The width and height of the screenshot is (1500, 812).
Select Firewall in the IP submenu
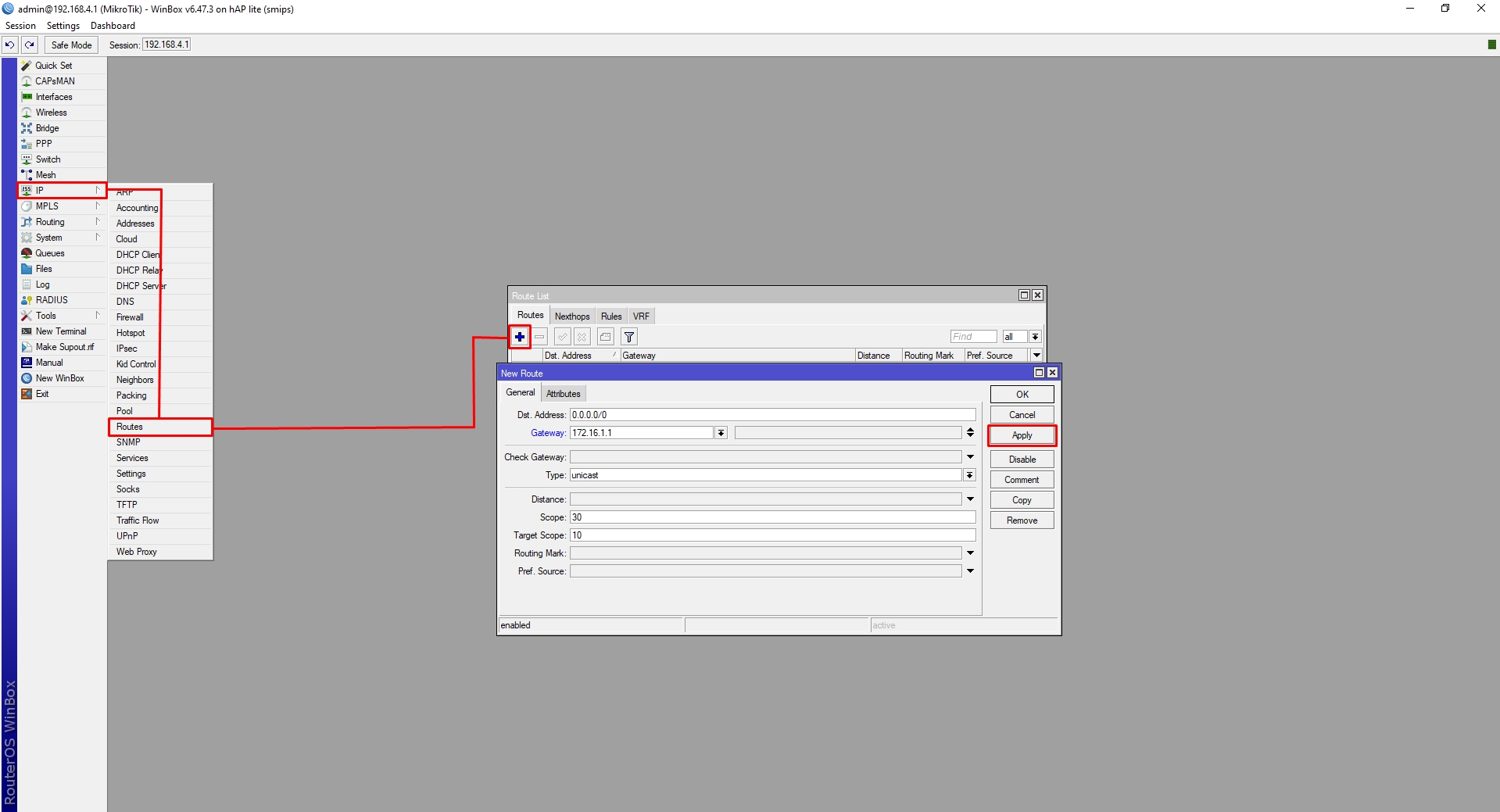pyautogui.click(x=160, y=317)
